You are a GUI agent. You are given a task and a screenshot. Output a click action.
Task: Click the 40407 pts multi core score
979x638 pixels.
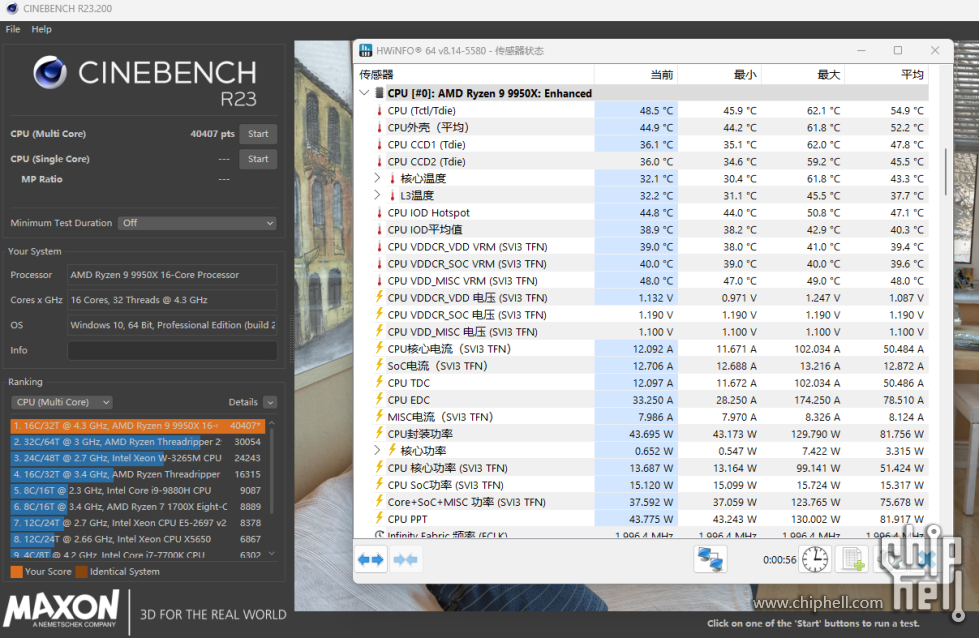point(212,134)
